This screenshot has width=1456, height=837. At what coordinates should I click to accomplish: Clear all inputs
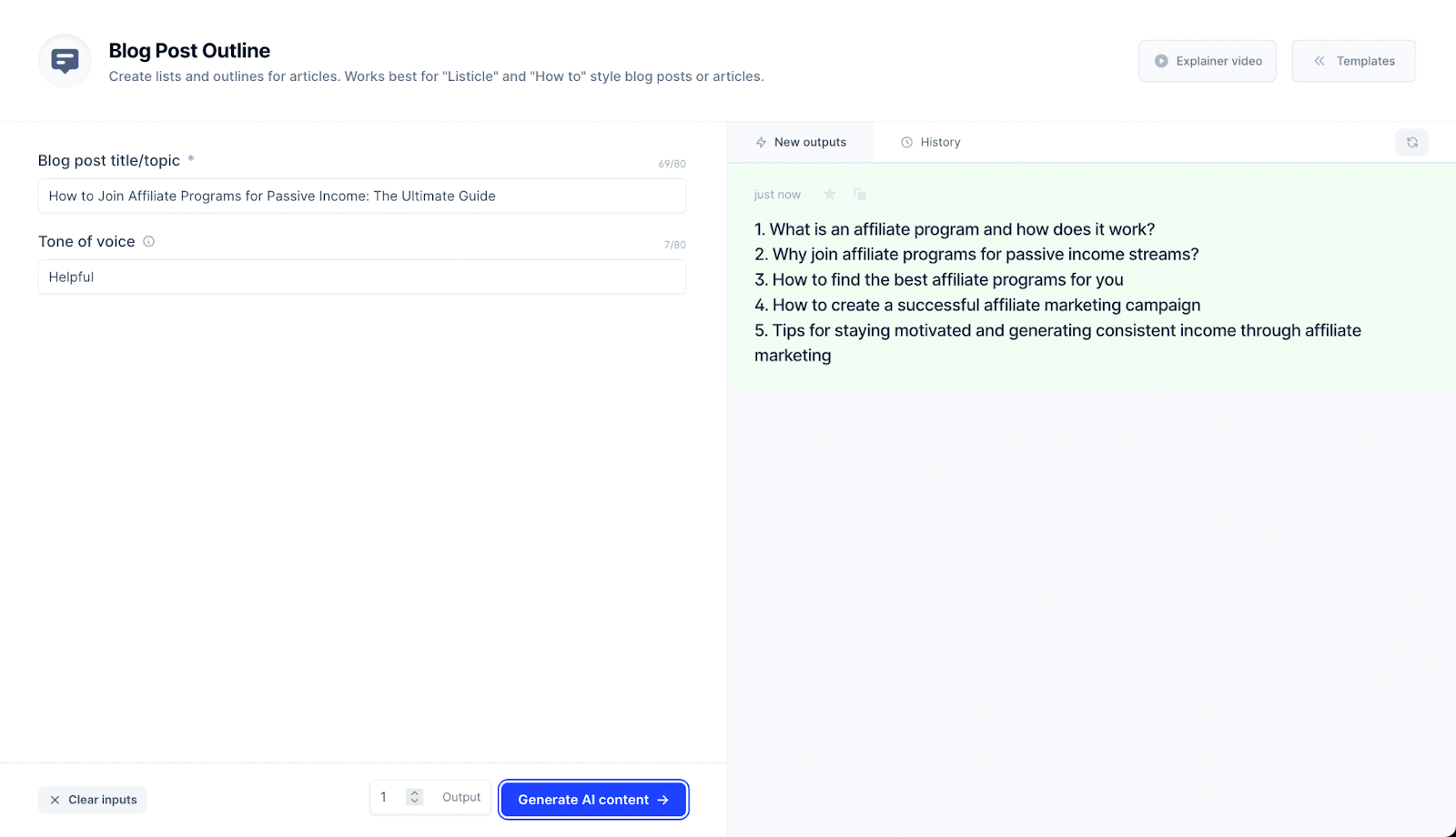click(x=93, y=800)
